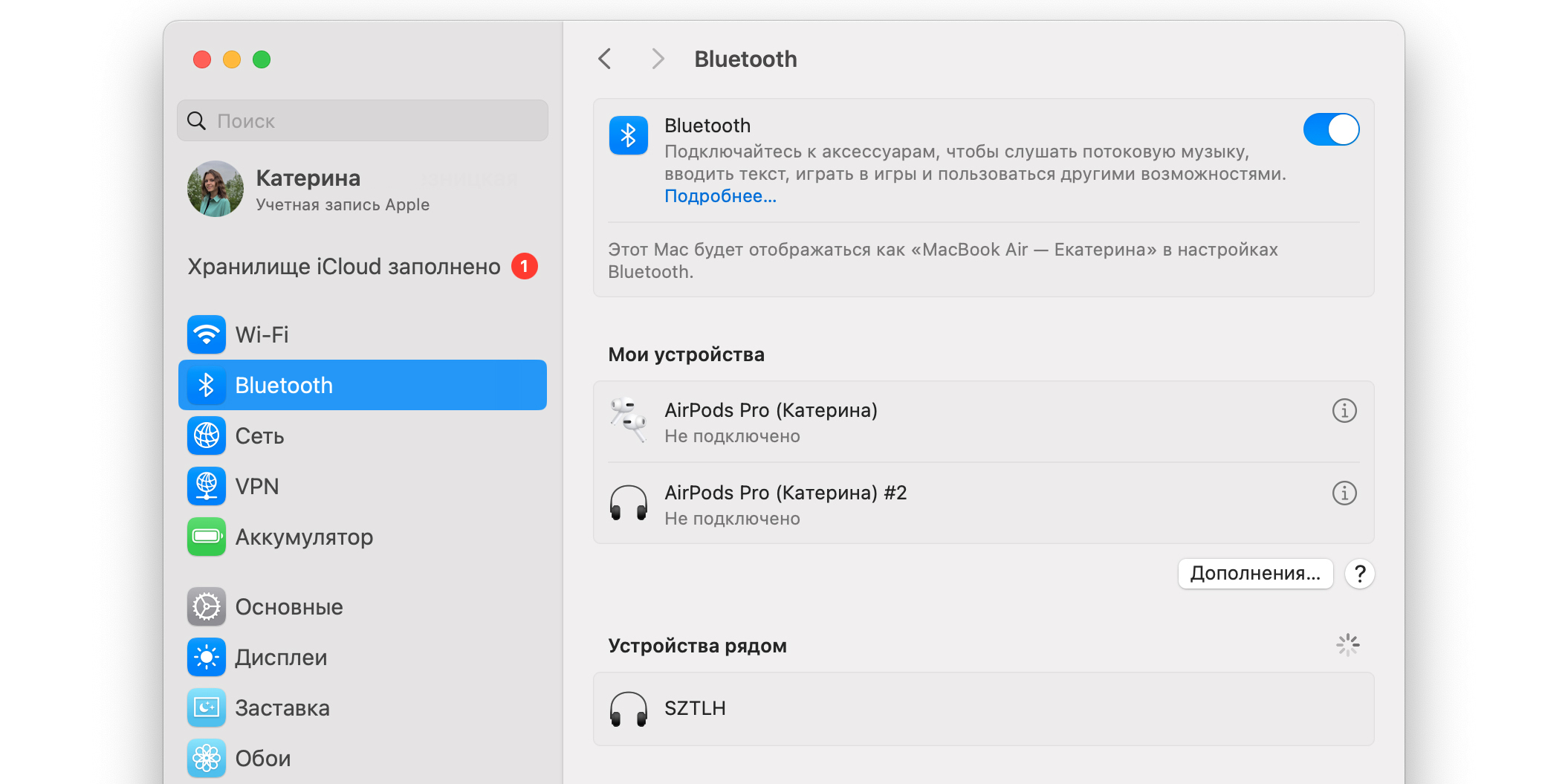Viewport: 1568px width, 784px height.
Task: Click the Мои устройства heading
Action: click(x=686, y=354)
